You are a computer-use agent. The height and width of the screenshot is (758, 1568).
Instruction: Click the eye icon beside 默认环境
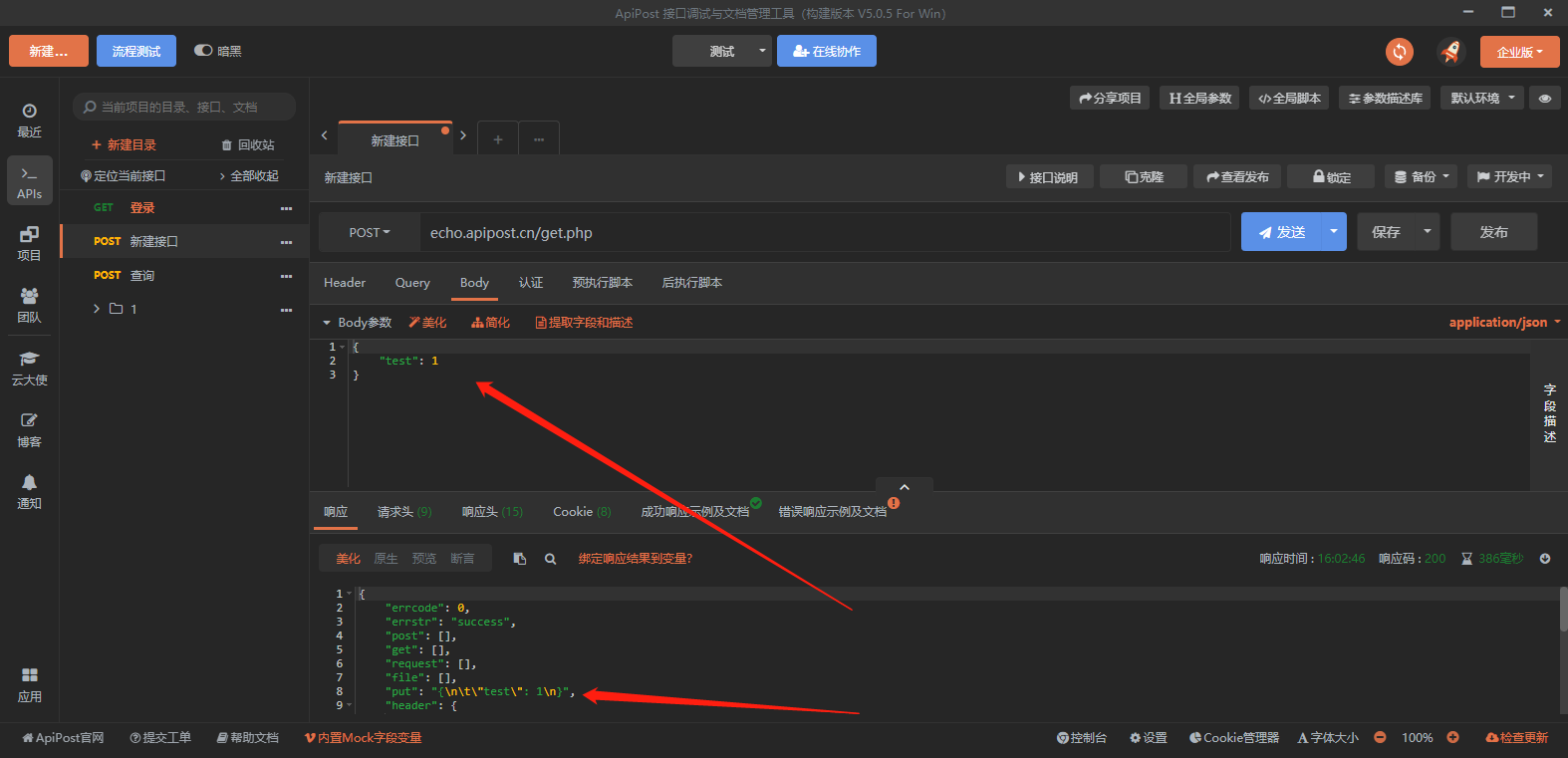[x=1545, y=99]
